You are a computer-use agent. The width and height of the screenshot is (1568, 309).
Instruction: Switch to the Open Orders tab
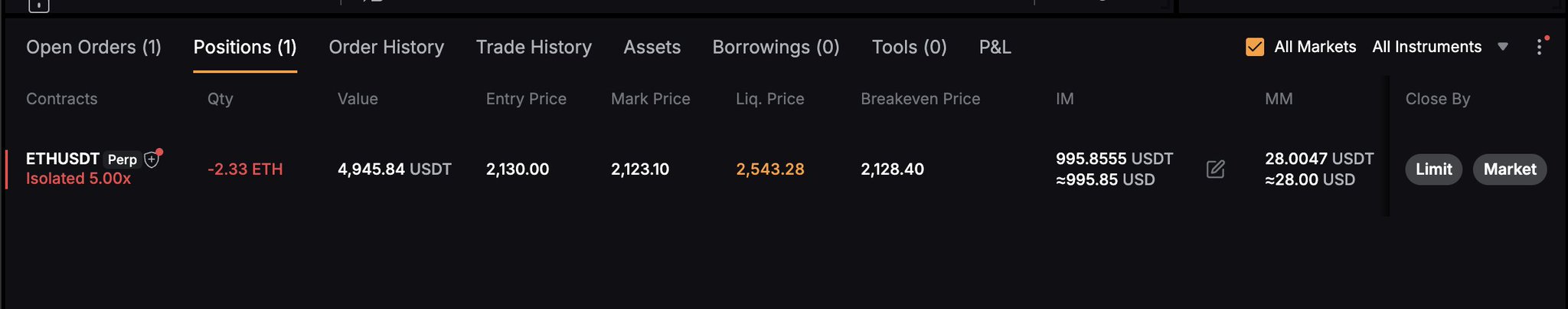pos(93,48)
